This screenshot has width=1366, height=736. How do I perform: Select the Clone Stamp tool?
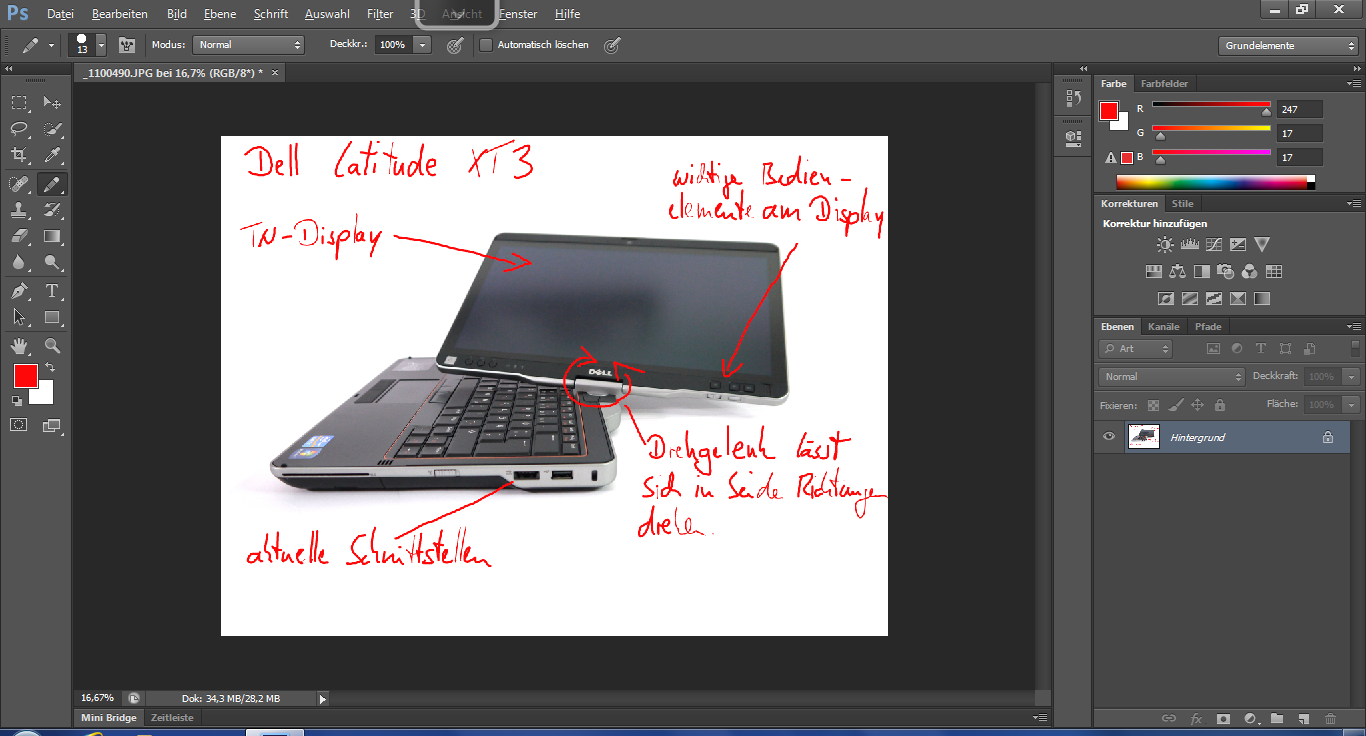(x=19, y=210)
